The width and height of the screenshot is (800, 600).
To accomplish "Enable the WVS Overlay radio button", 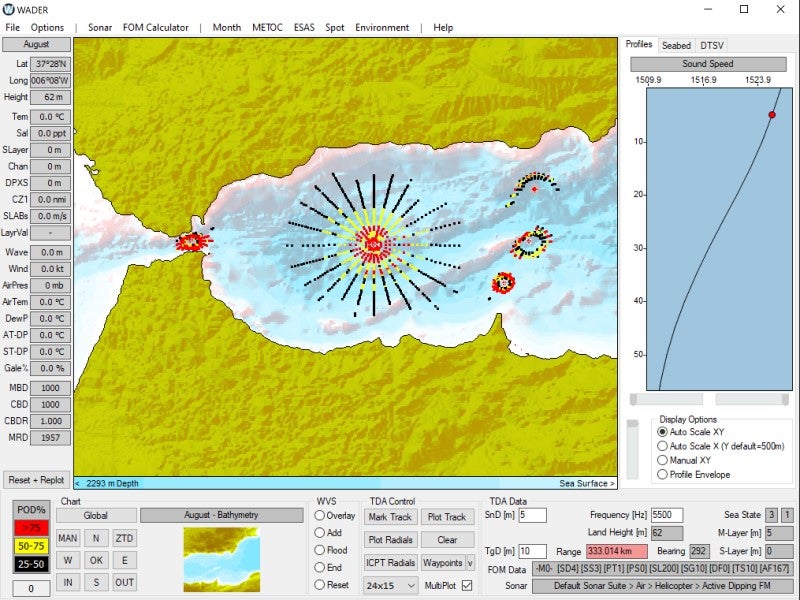I will [320, 516].
